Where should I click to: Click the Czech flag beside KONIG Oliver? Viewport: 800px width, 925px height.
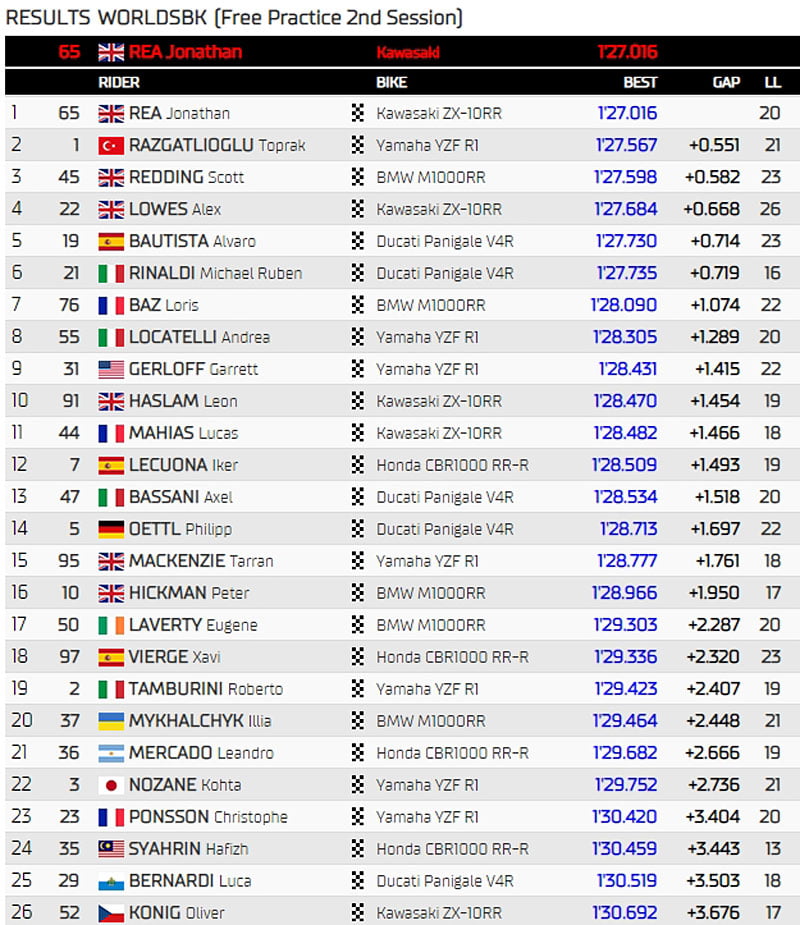110,913
